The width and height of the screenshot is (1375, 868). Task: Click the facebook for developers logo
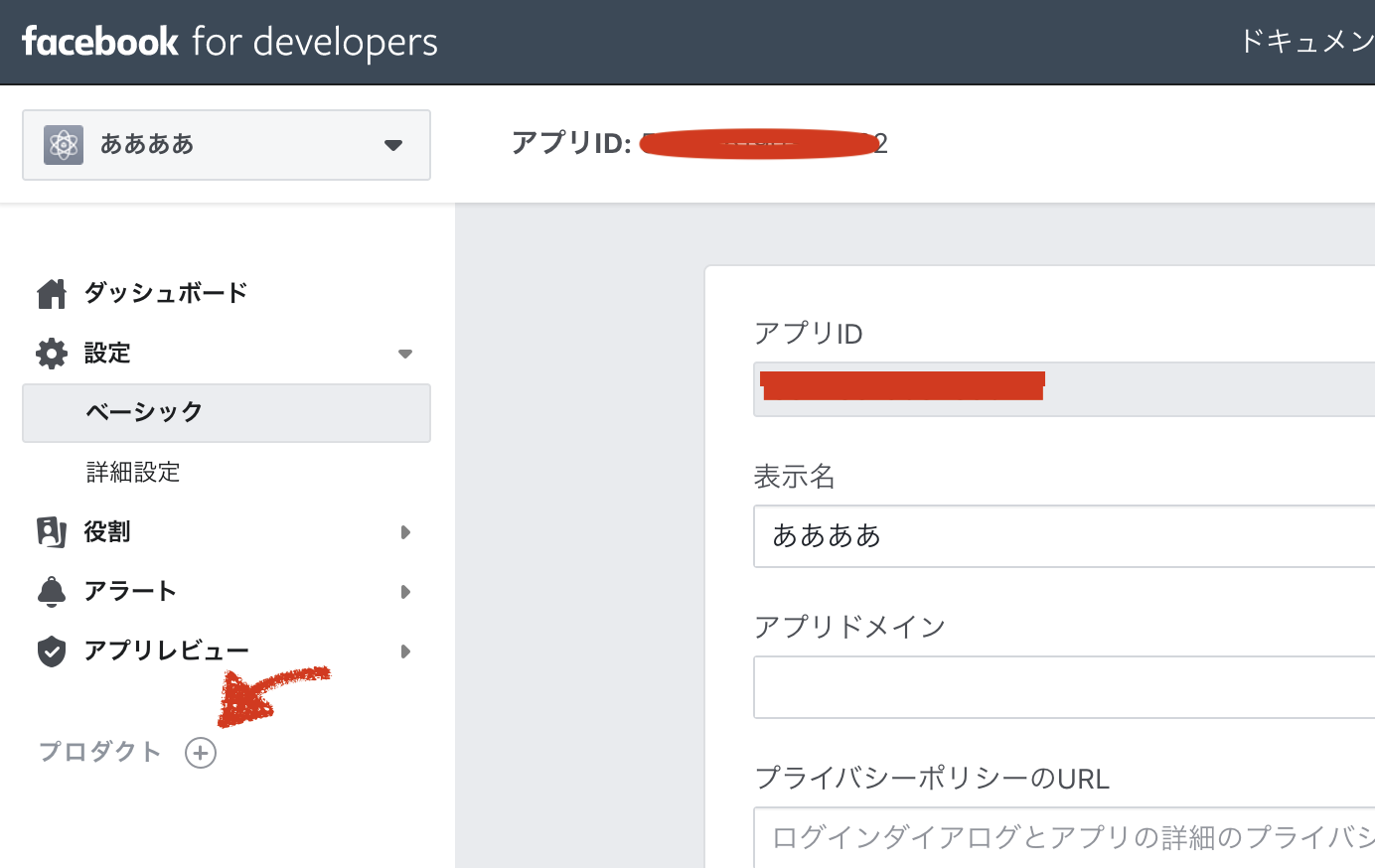[229, 42]
